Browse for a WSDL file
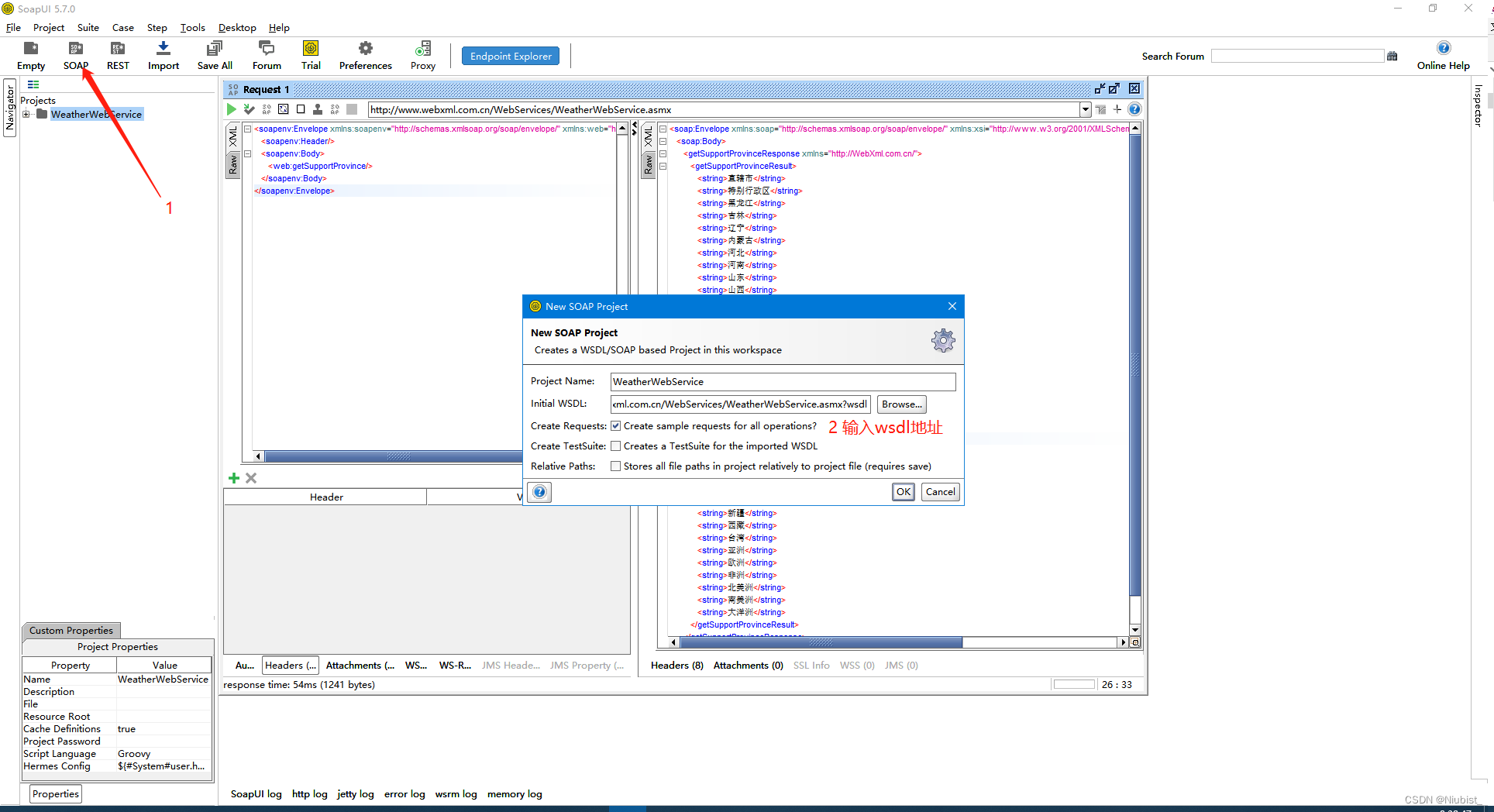Viewport: 1494px width, 812px height. point(900,404)
